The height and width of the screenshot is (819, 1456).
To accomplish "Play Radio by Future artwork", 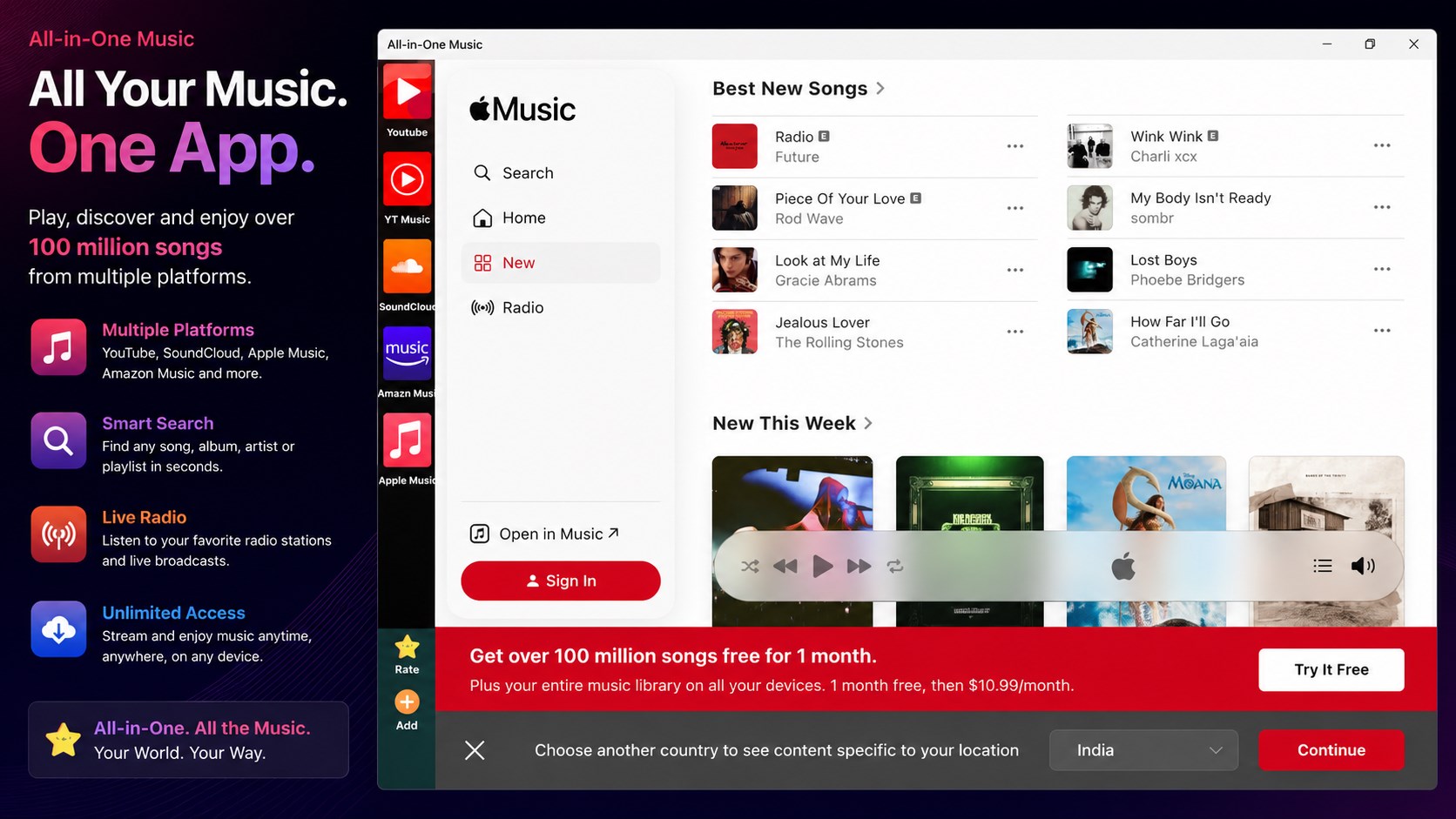I will (735, 146).
